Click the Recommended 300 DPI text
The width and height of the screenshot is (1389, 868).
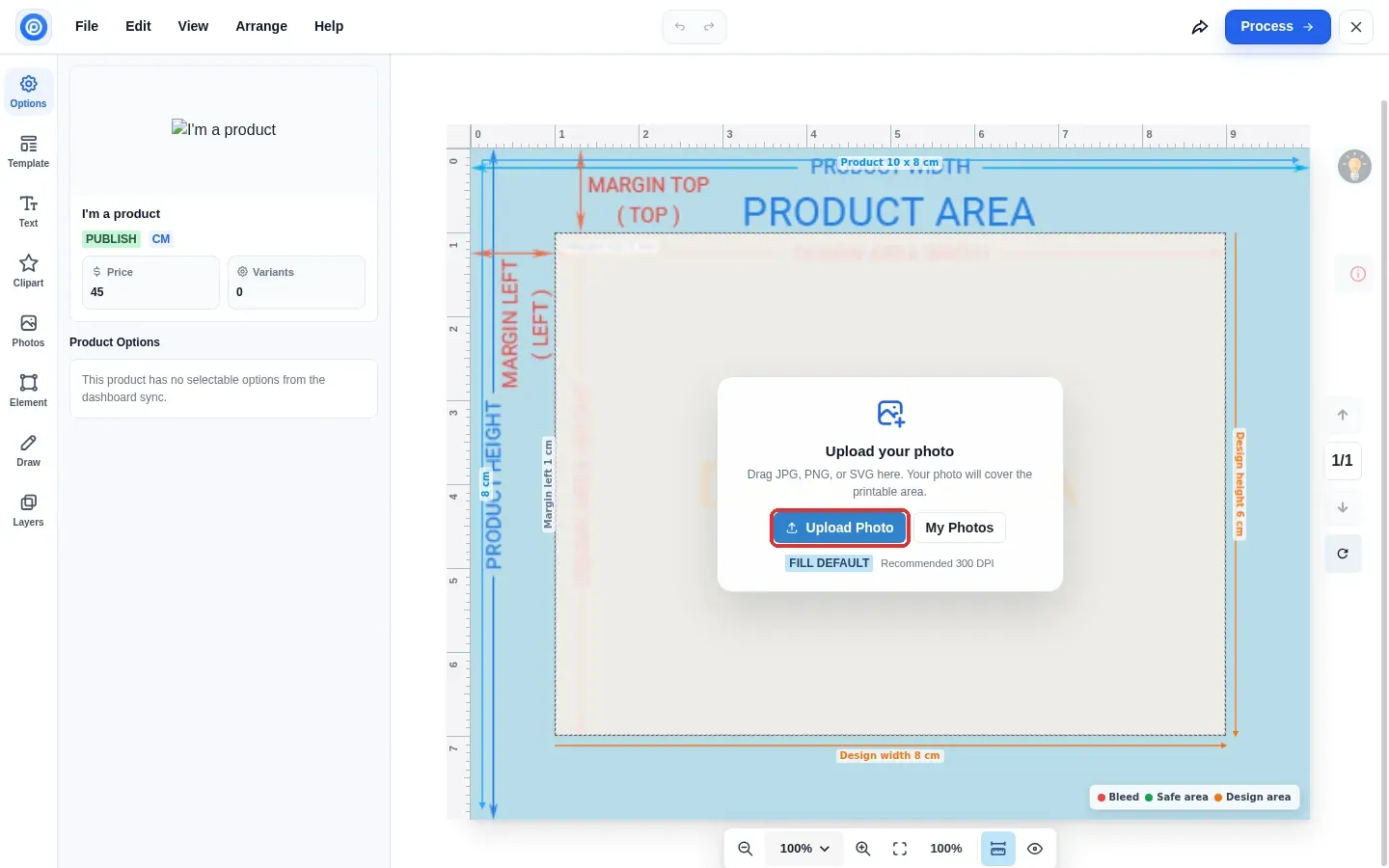[x=938, y=563]
